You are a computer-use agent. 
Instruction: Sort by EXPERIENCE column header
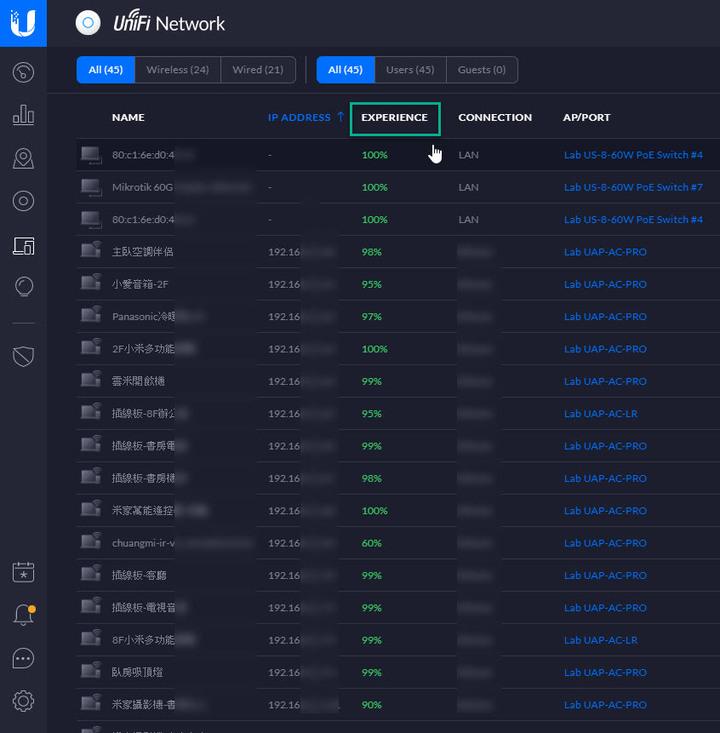[395, 117]
